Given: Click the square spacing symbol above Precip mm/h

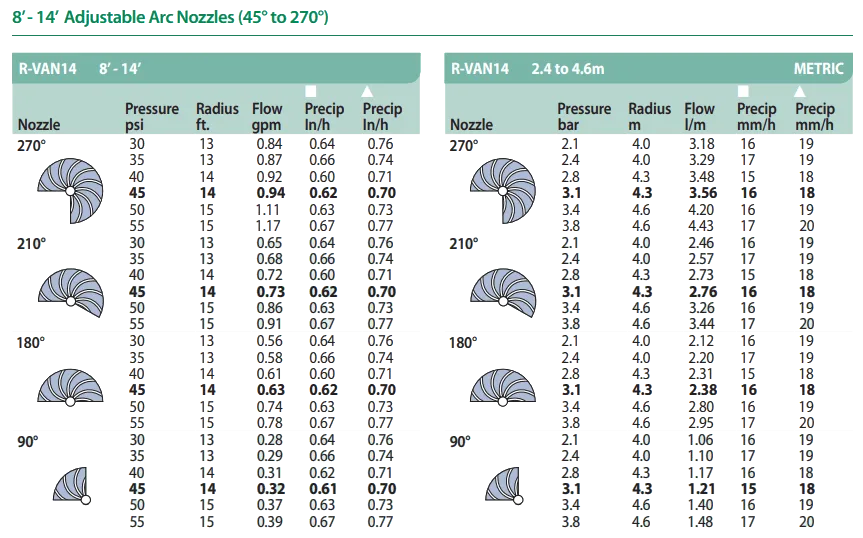Looking at the screenshot, I should tap(743, 91).
